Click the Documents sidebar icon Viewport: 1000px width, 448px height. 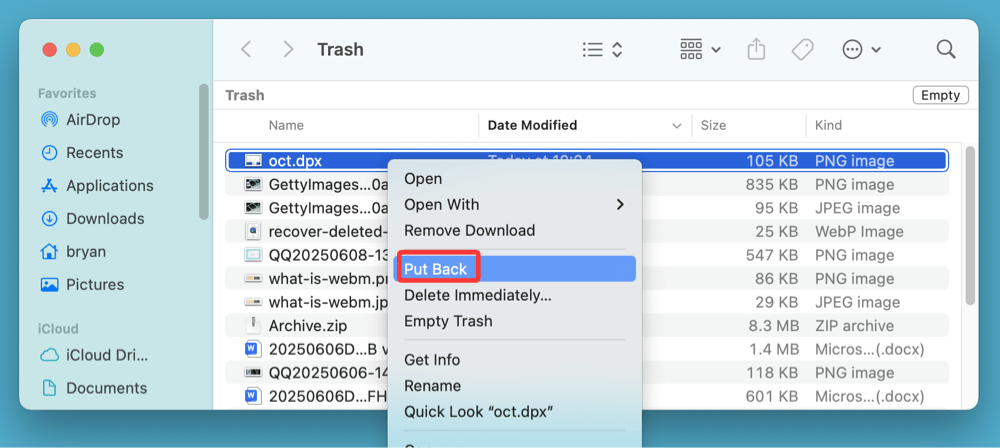49,388
